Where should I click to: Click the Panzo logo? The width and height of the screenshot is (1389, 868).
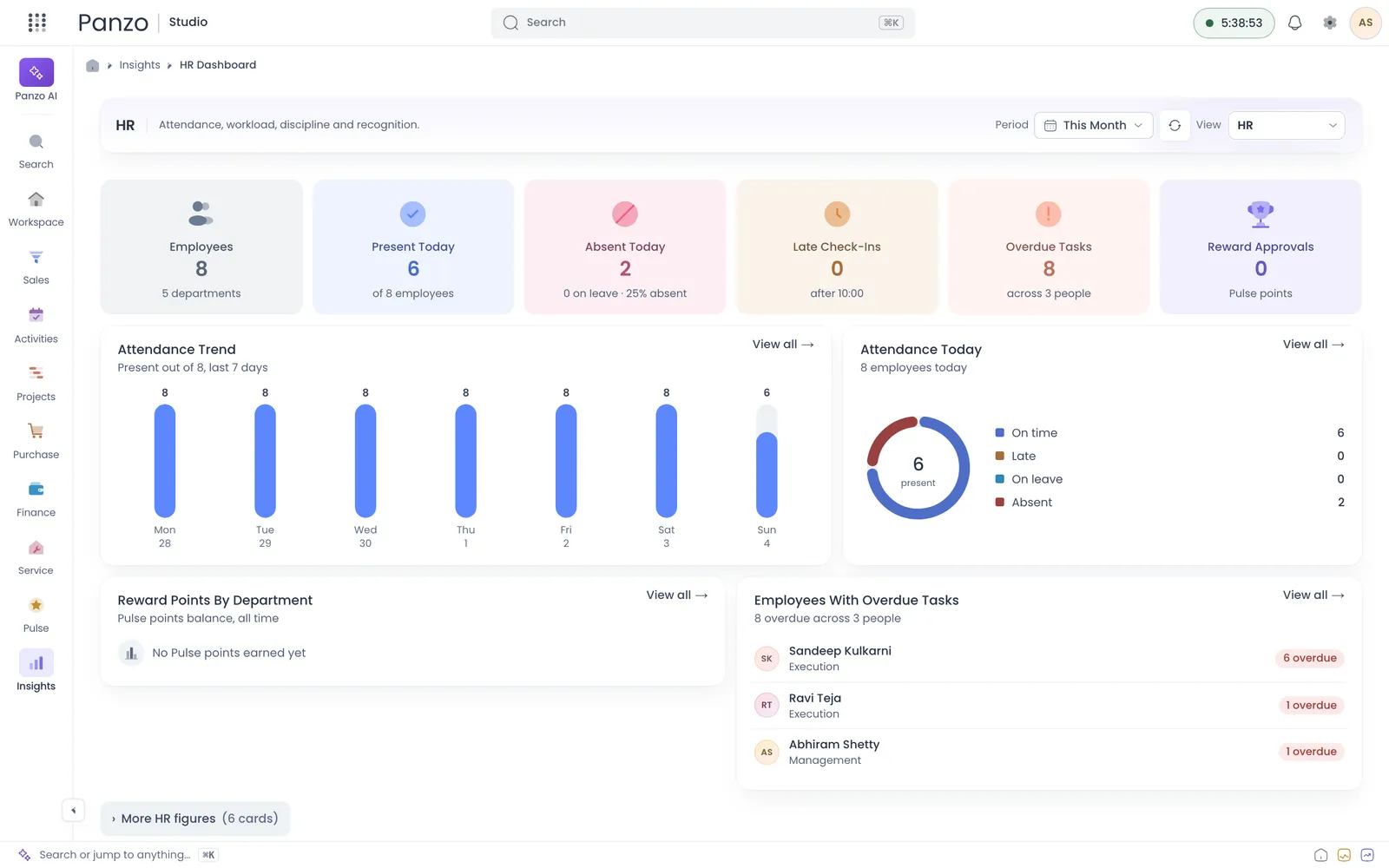pyautogui.click(x=113, y=23)
